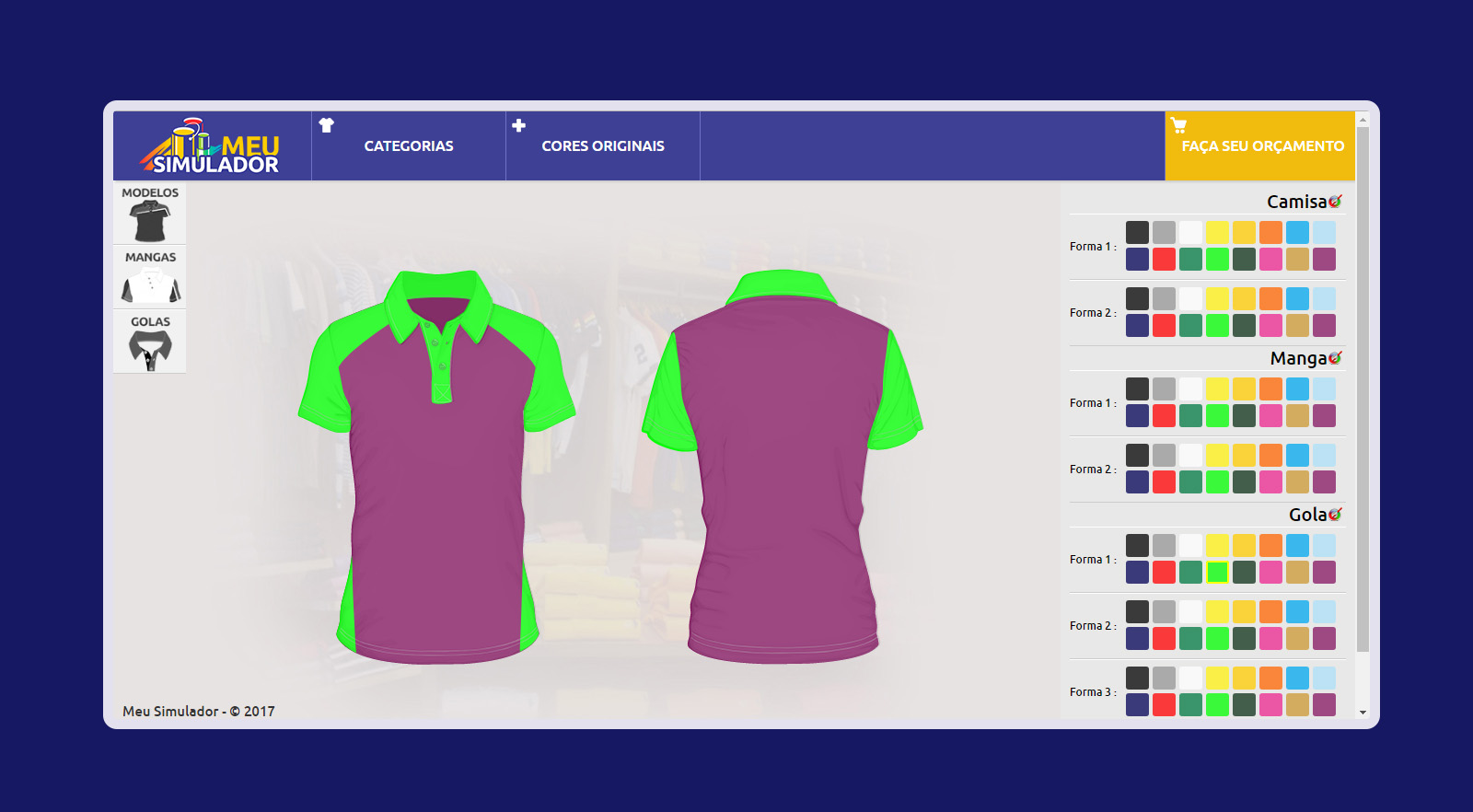Click the color panel scrollbar thumb
1473x812 pixels.
(1363, 389)
